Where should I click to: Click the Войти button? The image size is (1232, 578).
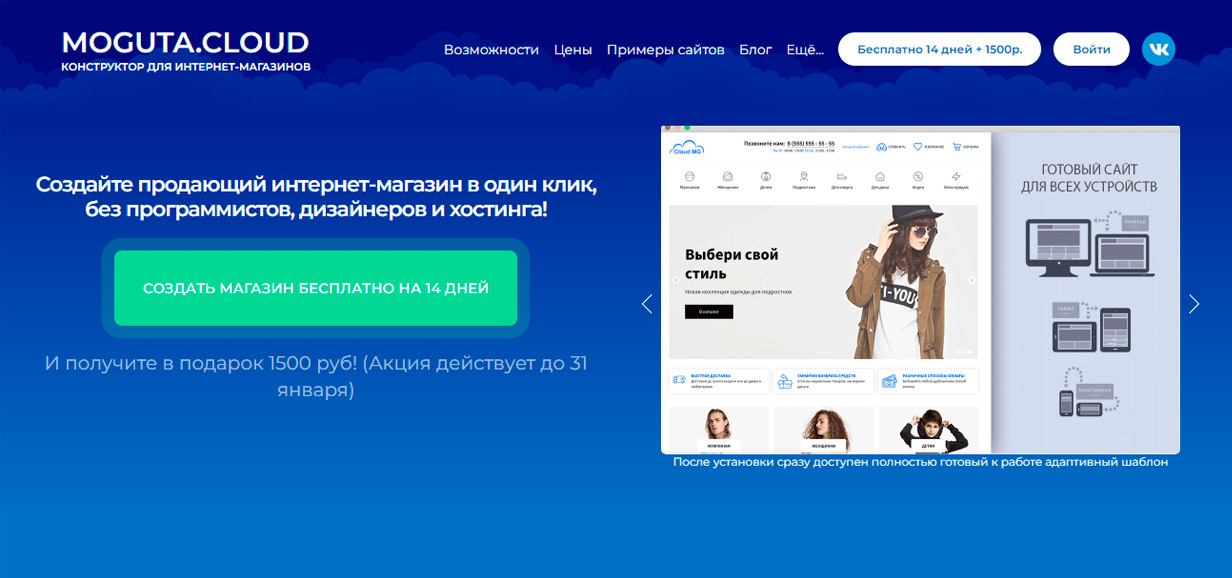1091,48
